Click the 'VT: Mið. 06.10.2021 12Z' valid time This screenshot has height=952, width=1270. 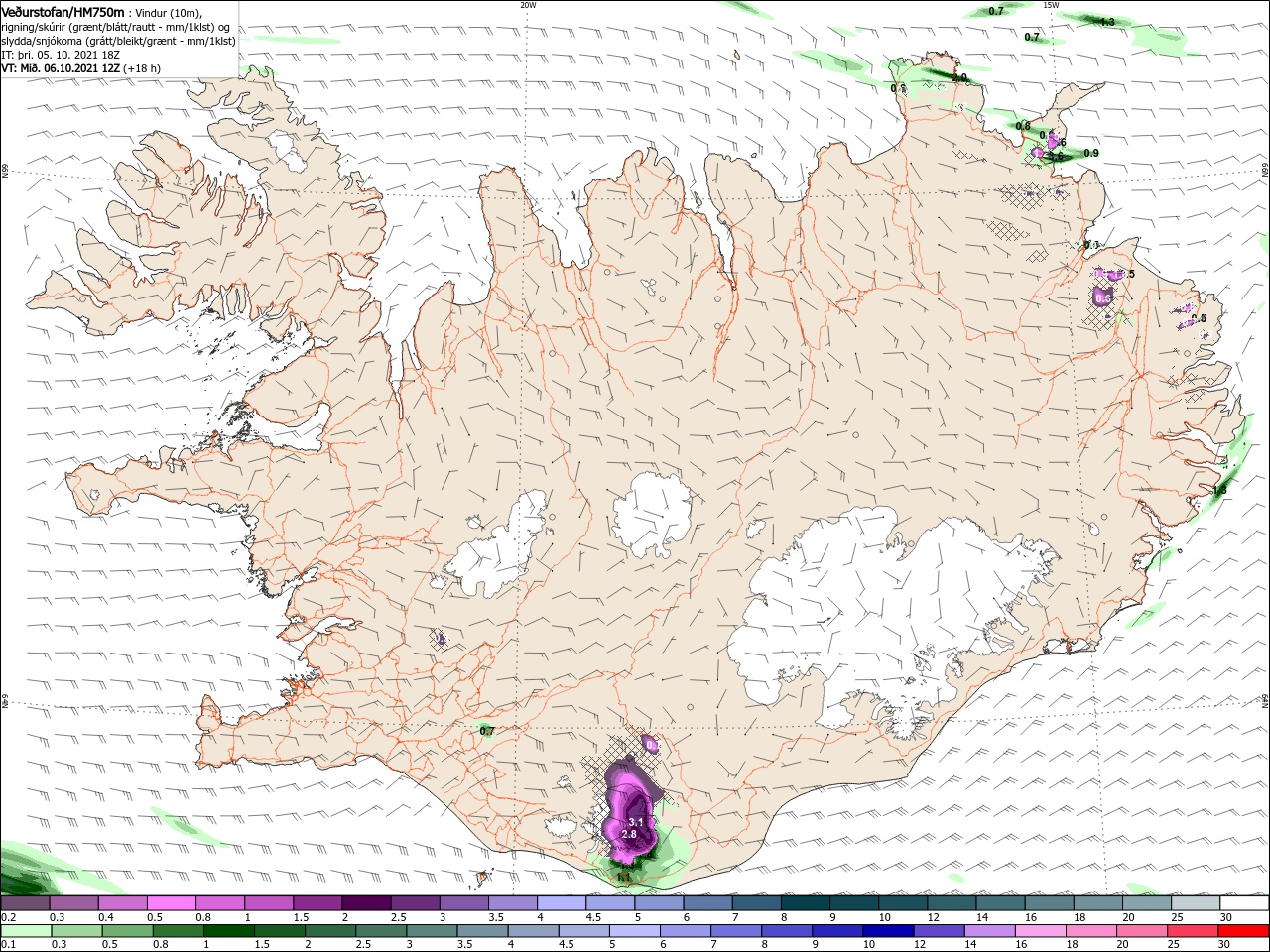click(61, 68)
